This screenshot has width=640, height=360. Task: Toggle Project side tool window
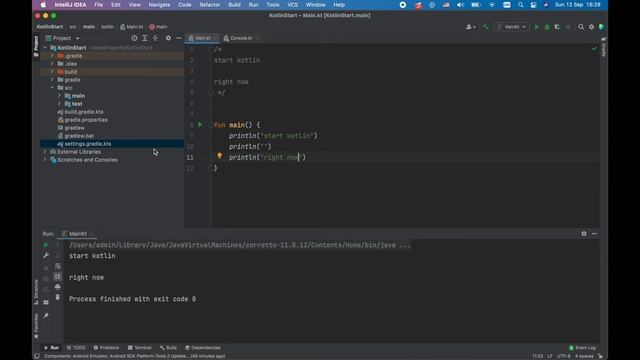[36, 46]
